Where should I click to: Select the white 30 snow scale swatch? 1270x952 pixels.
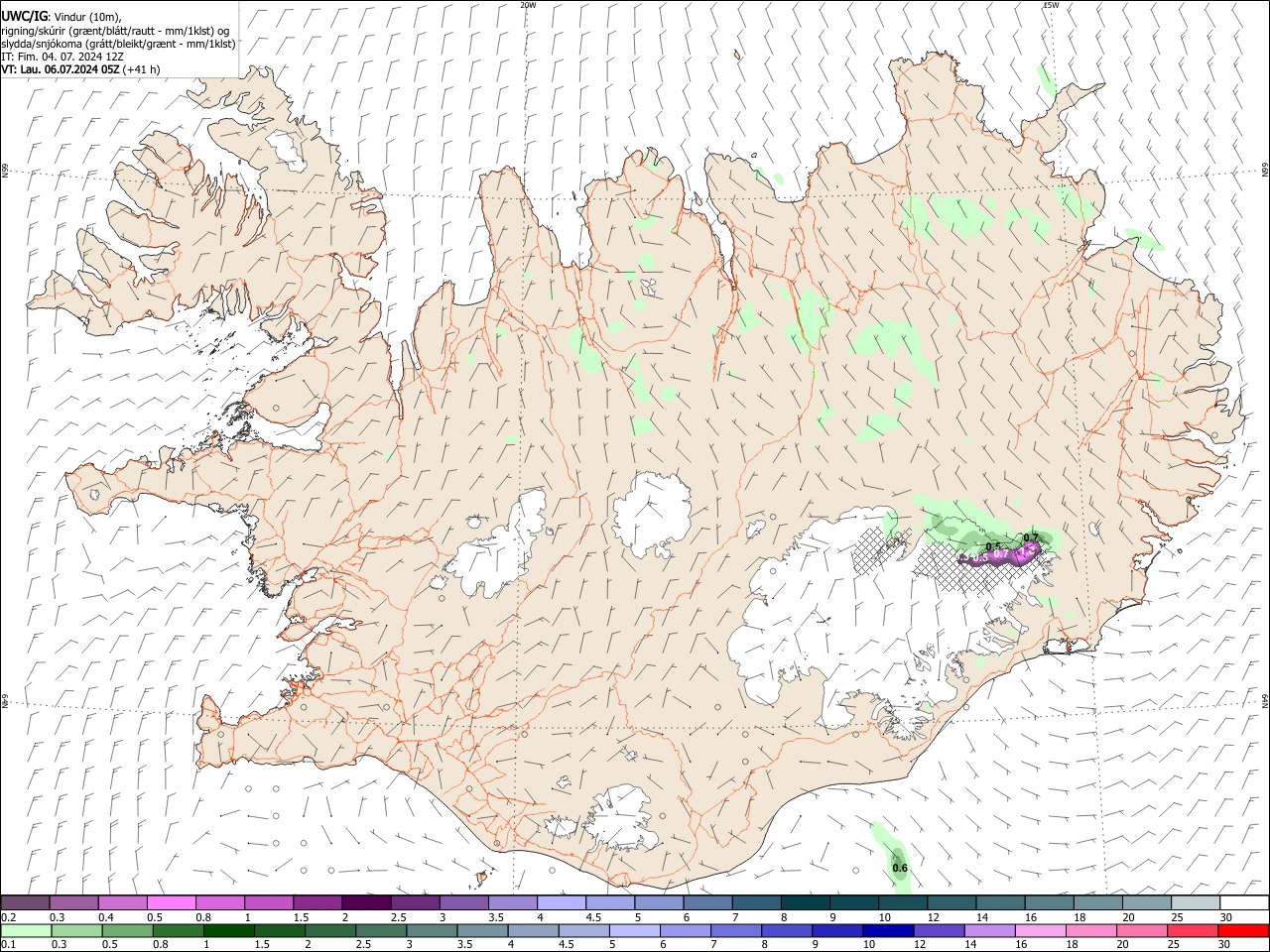click(1244, 903)
